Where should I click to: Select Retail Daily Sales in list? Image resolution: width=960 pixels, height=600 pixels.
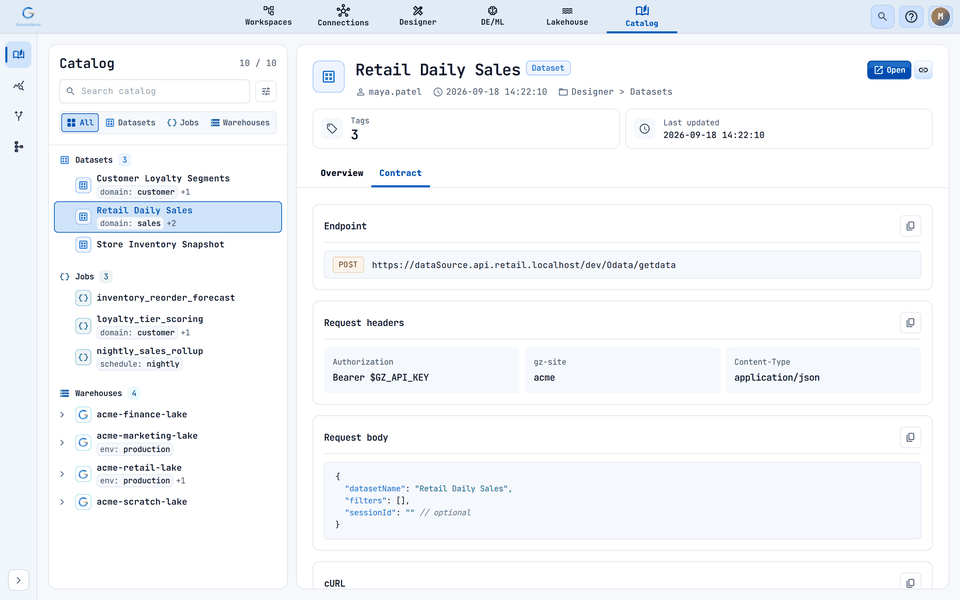(x=168, y=217)
